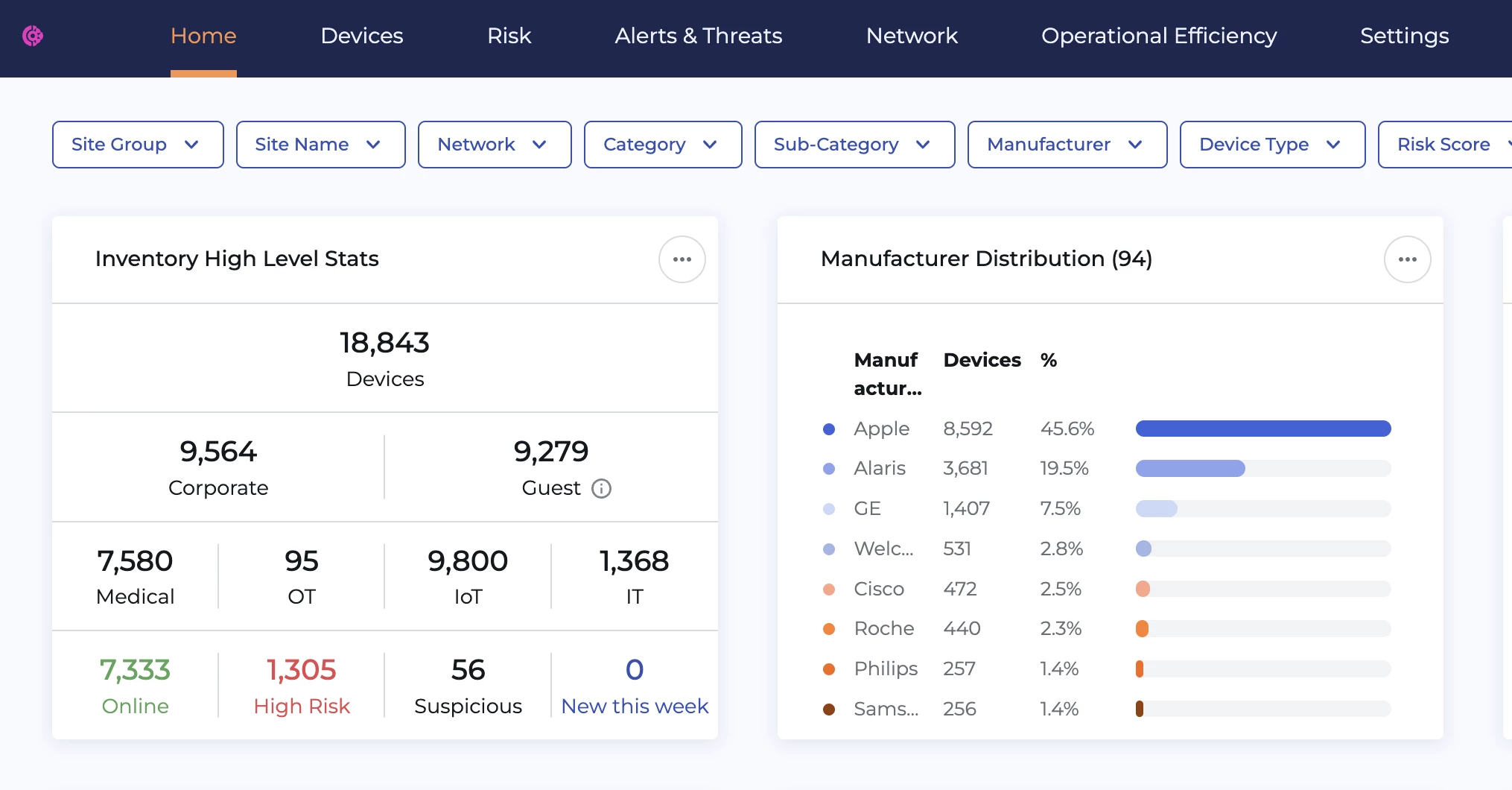Click the Devices column header
This screenshot has height=790, width=1512.
[x=982, y=360]
